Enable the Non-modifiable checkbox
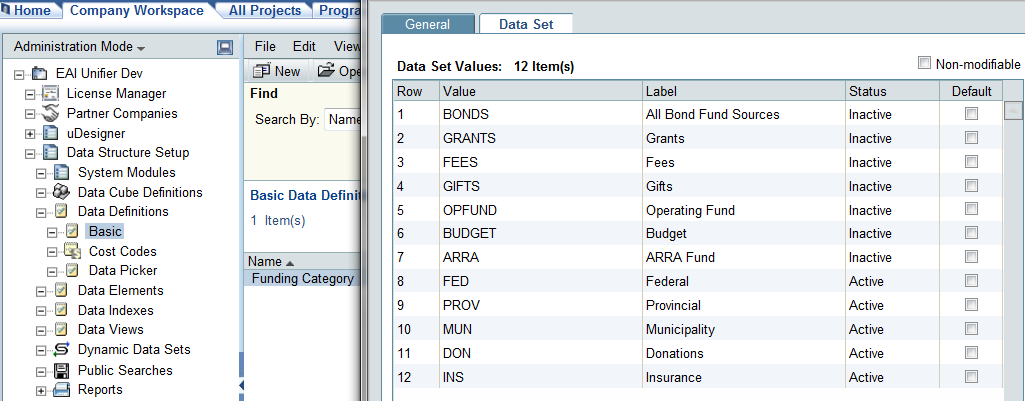1025x401 pixels. [x=924, y=64]
